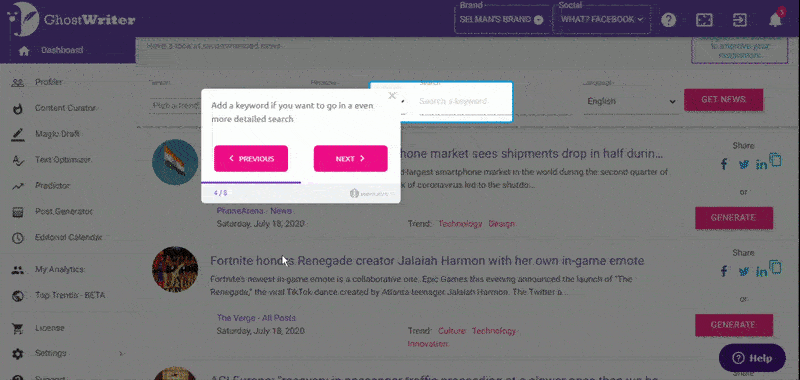Open the Pick a trend dropdown
The height and width of the screenshot is (380, 800).
pos(176,105)
